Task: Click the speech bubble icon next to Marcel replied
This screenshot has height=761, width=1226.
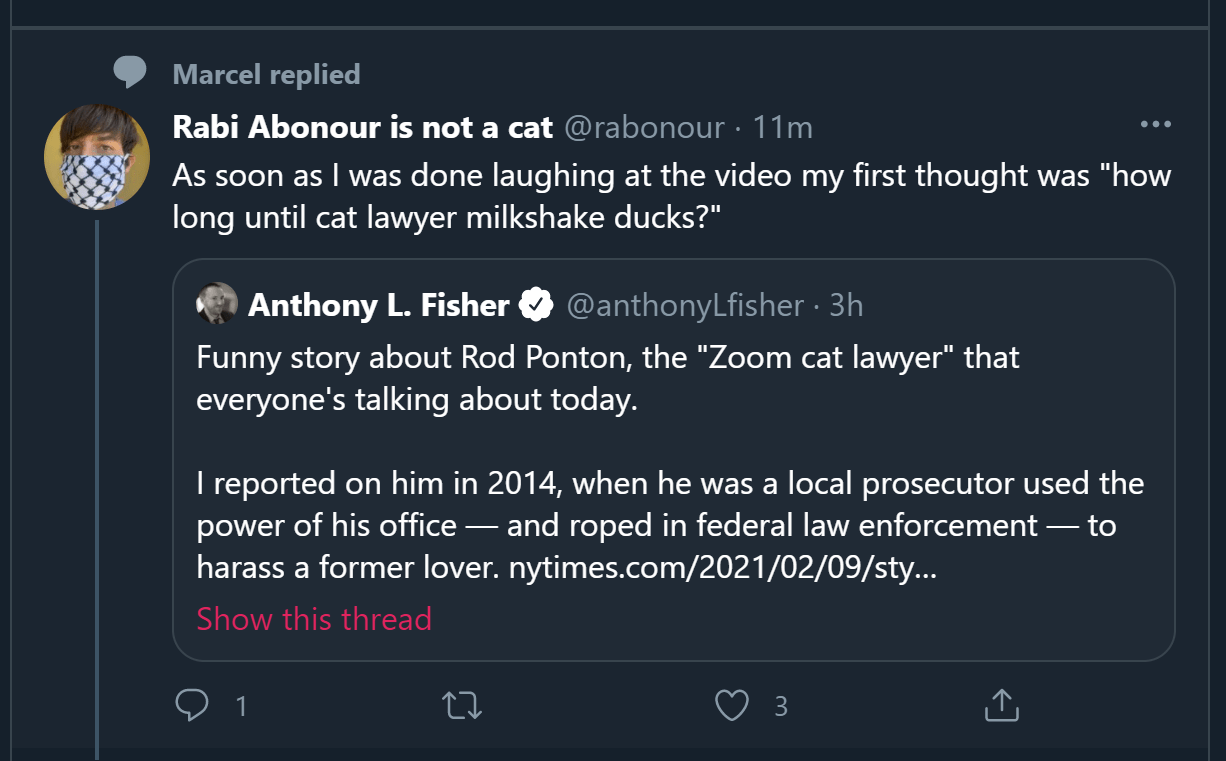Action: (x=129, y=71)
